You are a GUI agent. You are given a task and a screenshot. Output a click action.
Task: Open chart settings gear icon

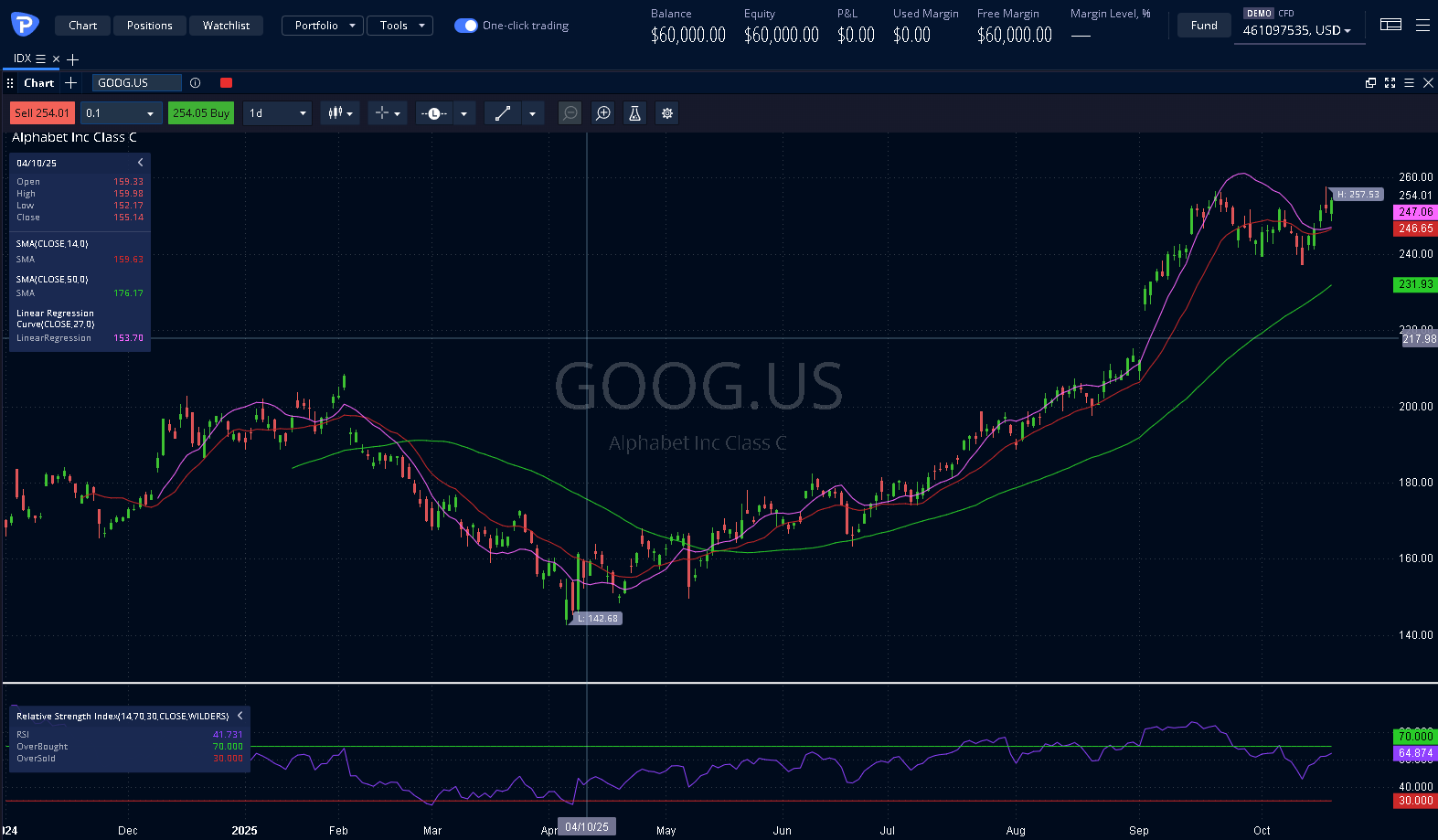pyautogui.click(x=667, y=113)
